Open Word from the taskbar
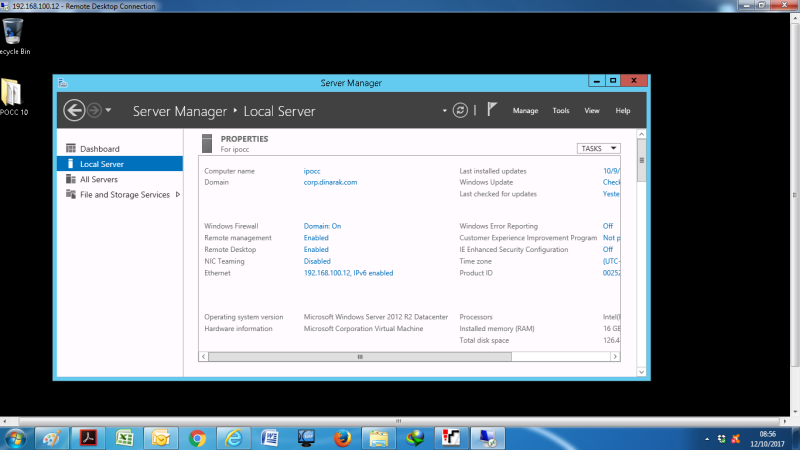 coord(269,438)
